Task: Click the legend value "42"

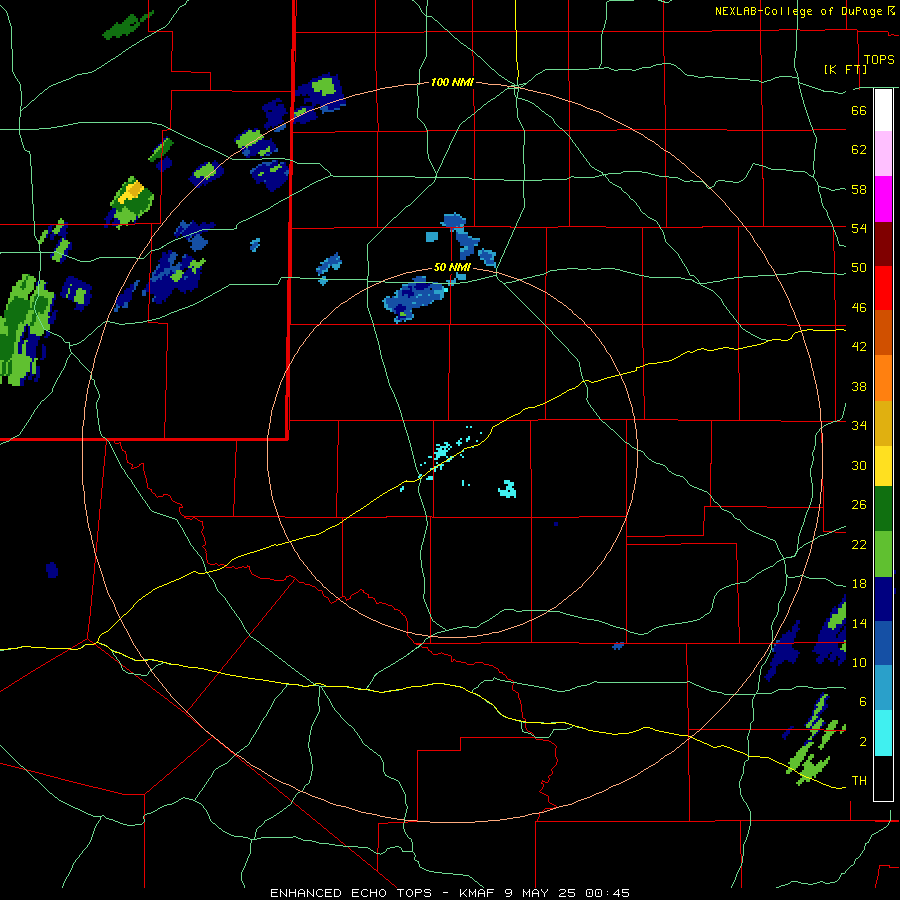Action: (x=859, y=347)
